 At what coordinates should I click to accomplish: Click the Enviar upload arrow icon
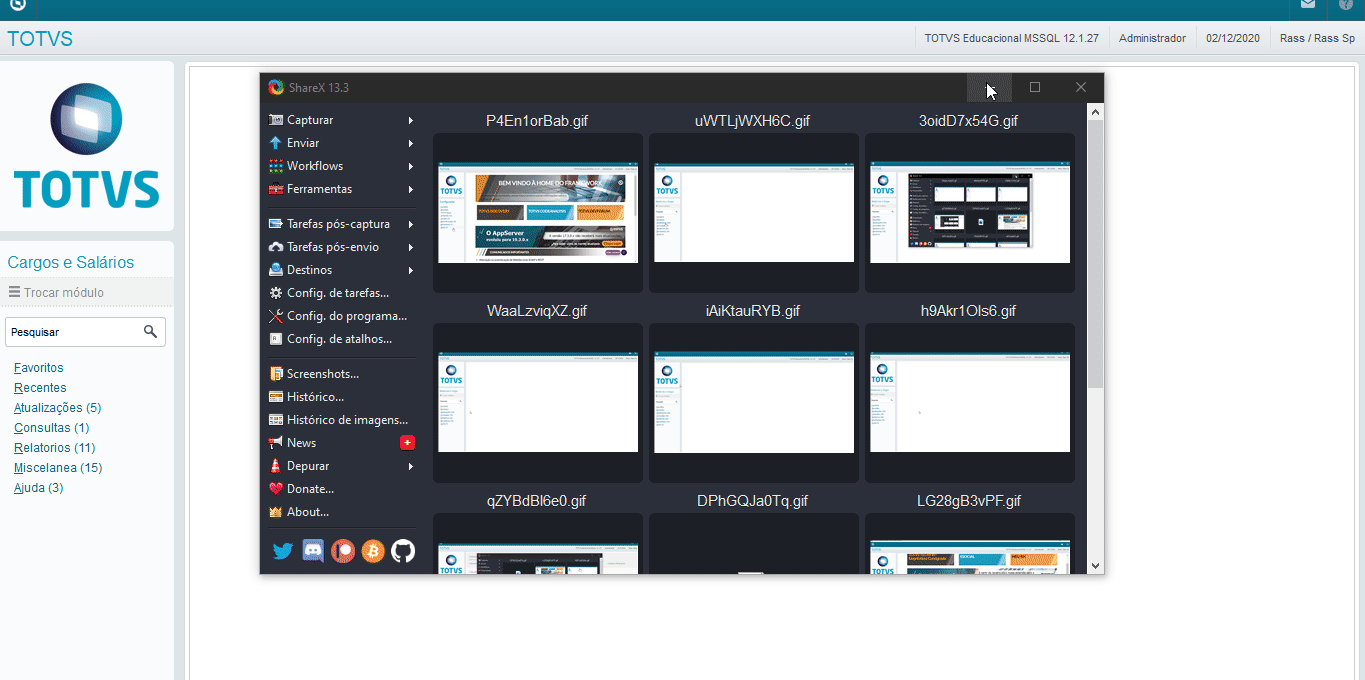pos(276,143)
